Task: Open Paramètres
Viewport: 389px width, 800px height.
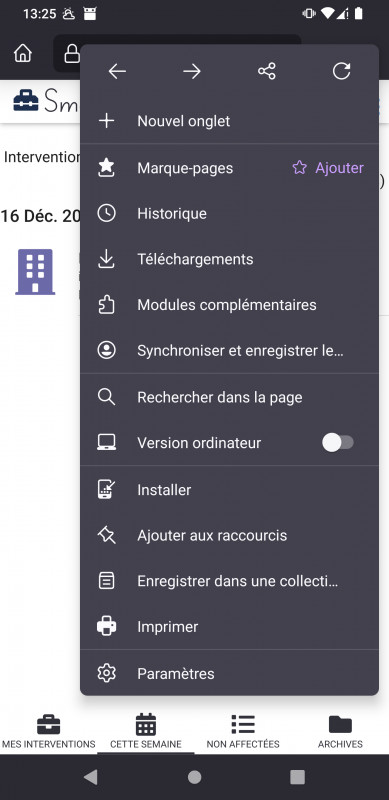Action: [x=229, y=673]
